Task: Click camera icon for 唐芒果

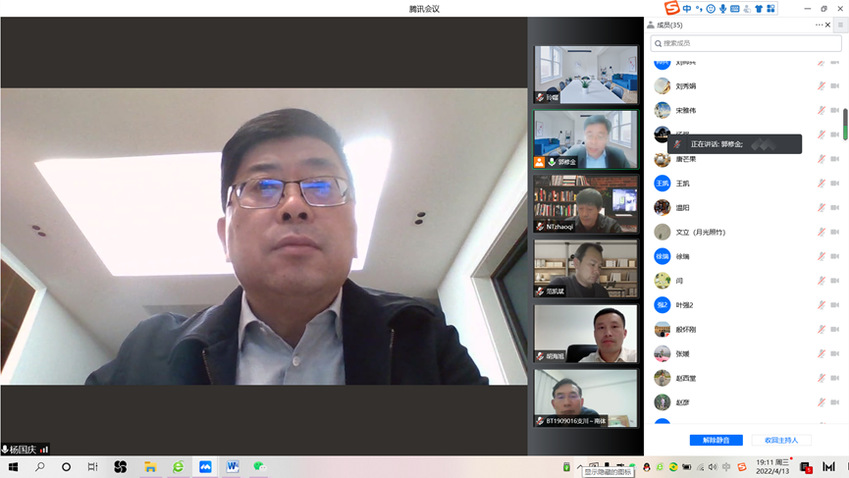Action: (835, 159)
